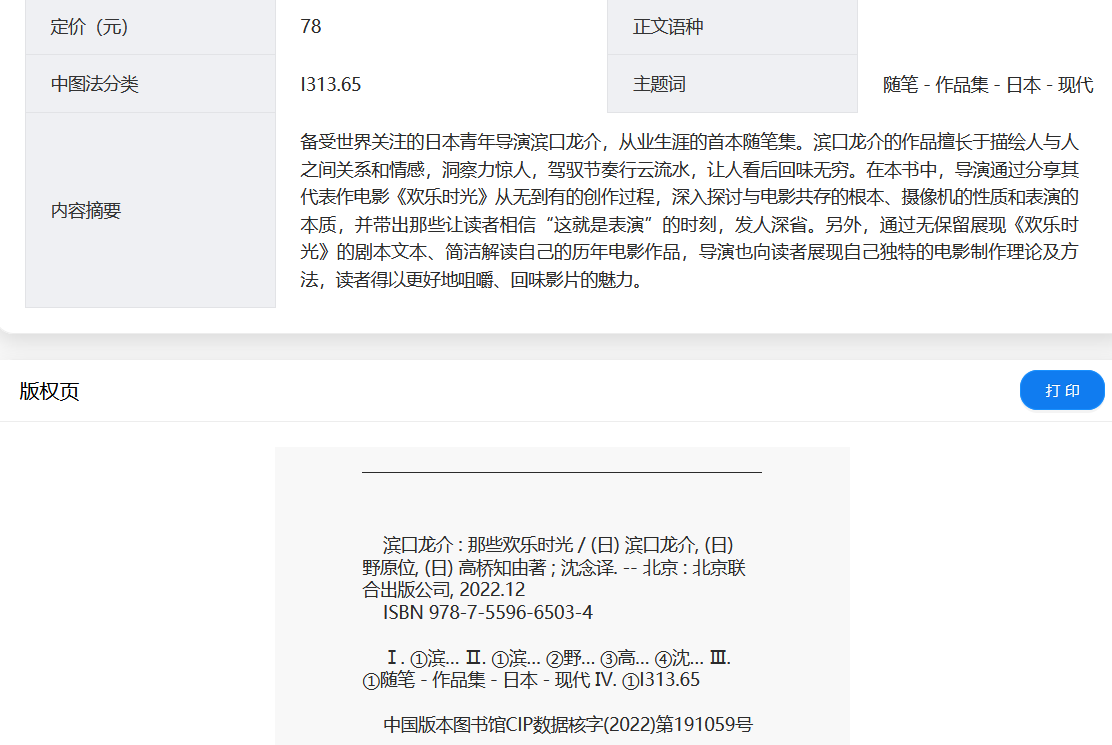Click the empty 正文语种 value cell

tap(985, 27)
